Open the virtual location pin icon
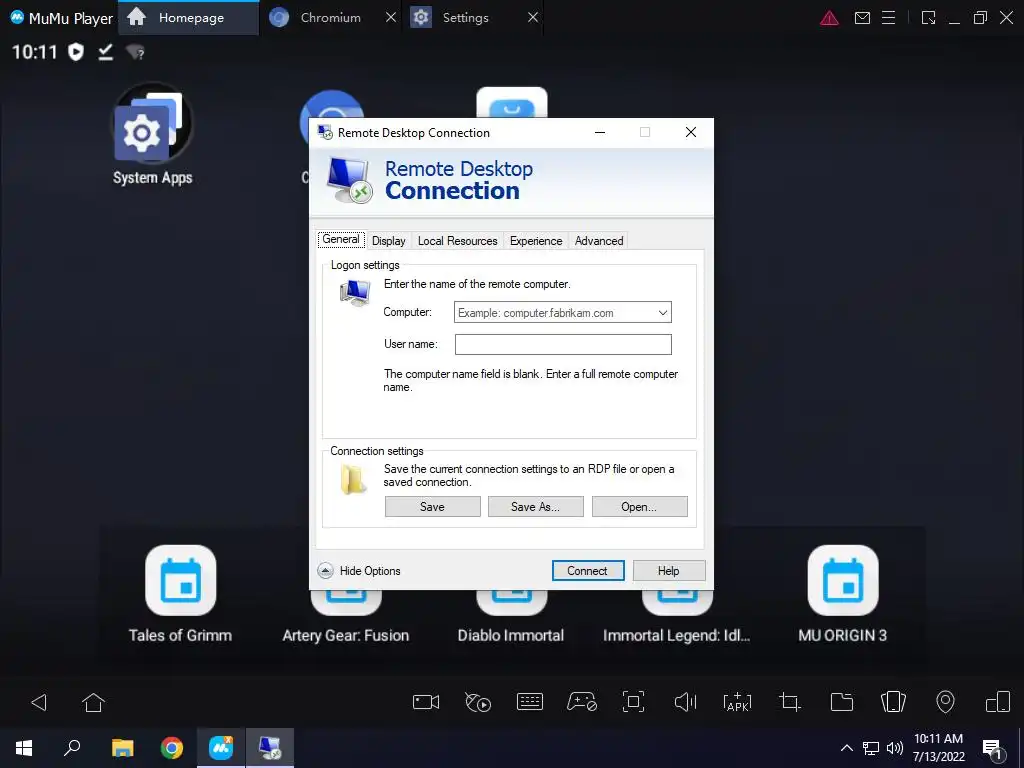Screen dimensions: 1024x768 click(946, 702)
